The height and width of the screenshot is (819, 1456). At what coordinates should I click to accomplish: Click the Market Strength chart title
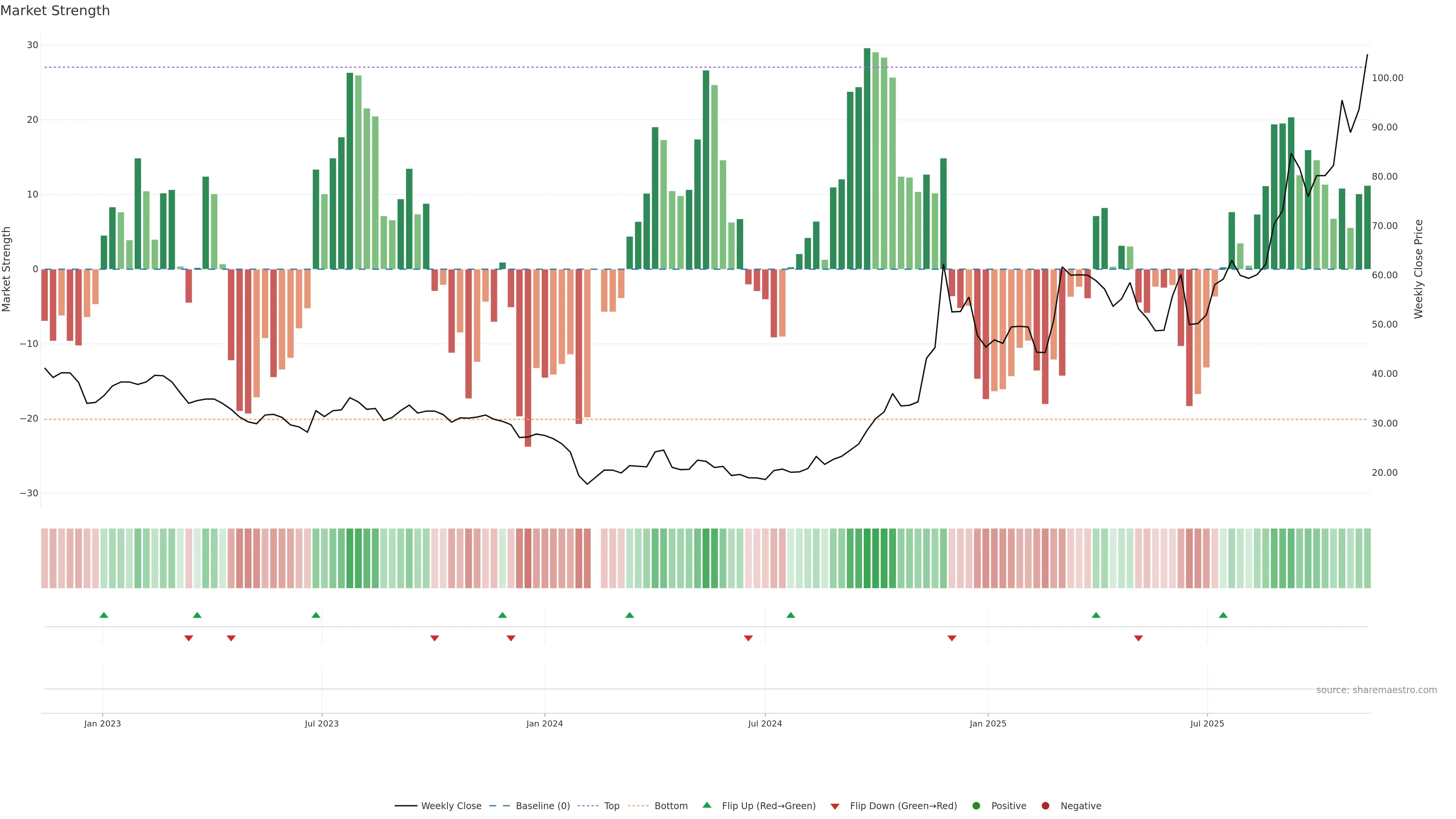coord(55,11)
